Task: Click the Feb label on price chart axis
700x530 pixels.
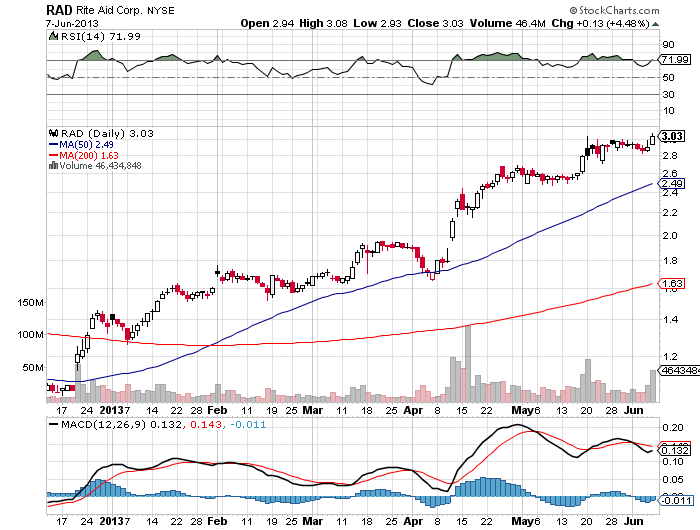Action: point(217,410)
